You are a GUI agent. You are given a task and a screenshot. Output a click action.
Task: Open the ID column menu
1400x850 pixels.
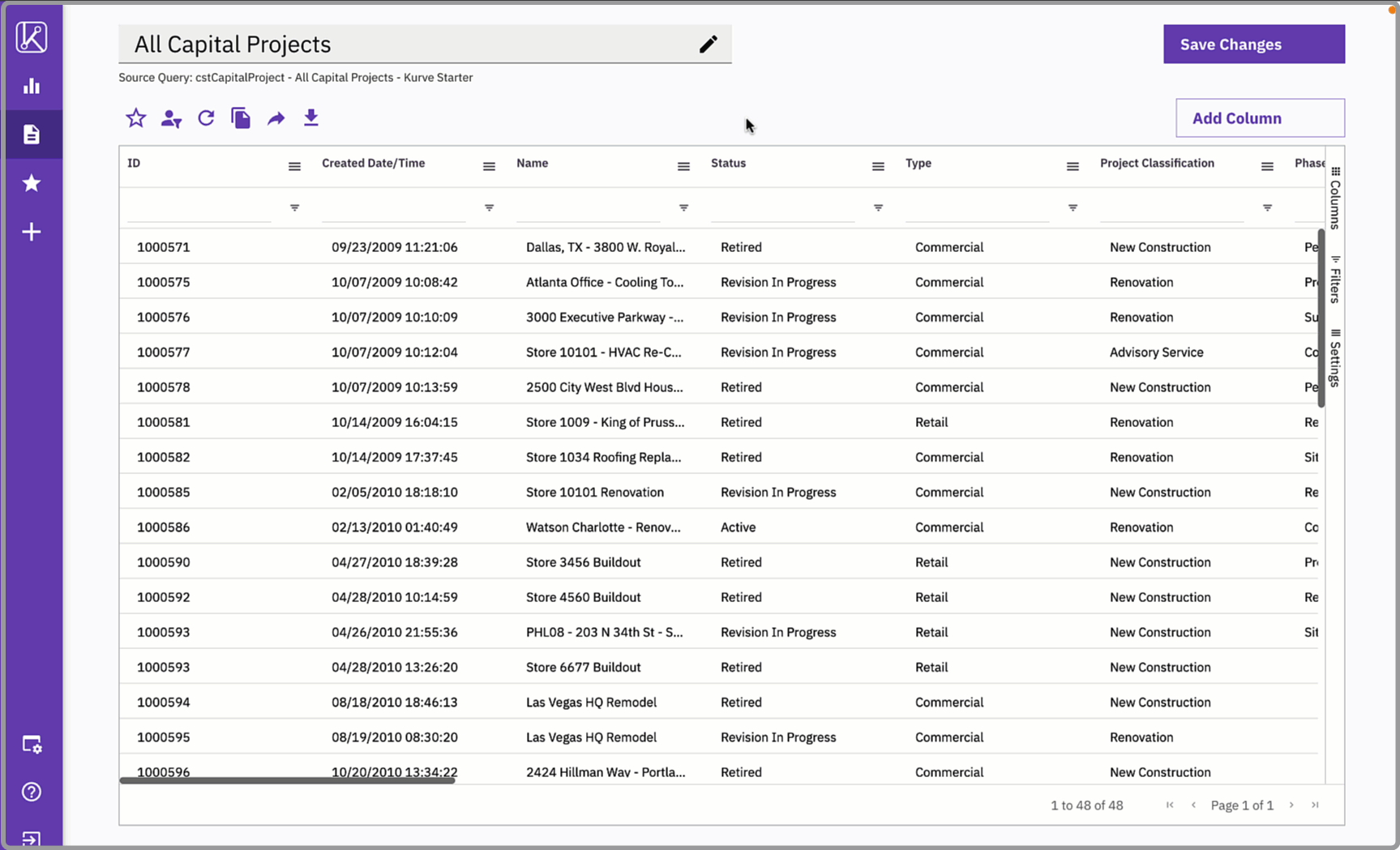point(294,166)
